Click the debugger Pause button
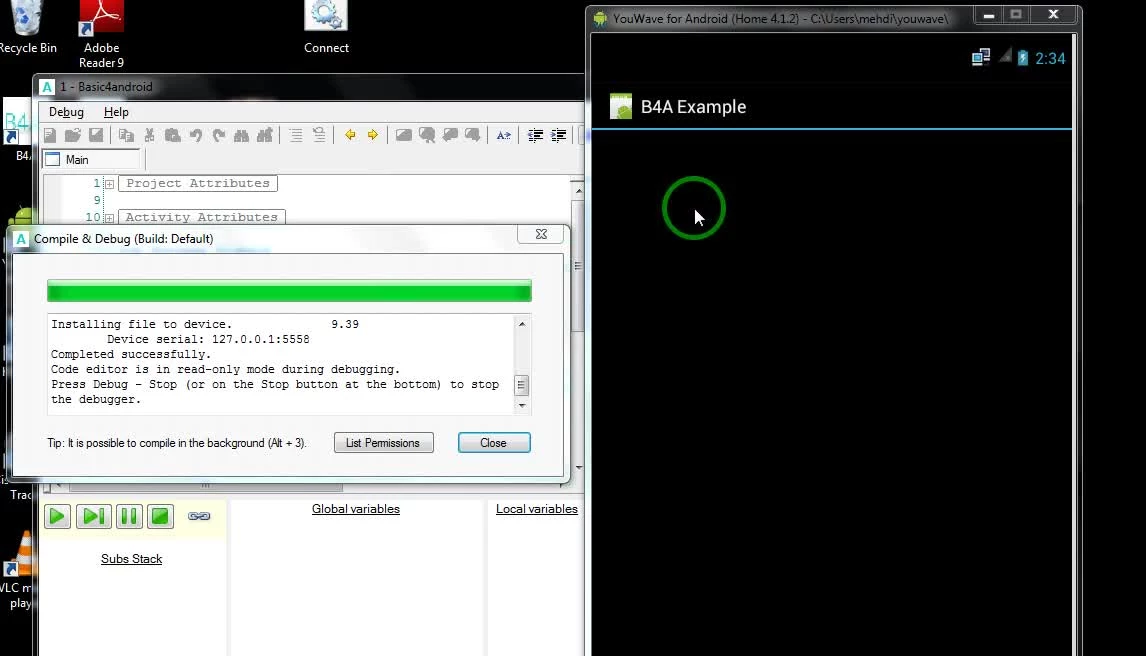Viewport: 1146px width, 656px height. [129, 516]
